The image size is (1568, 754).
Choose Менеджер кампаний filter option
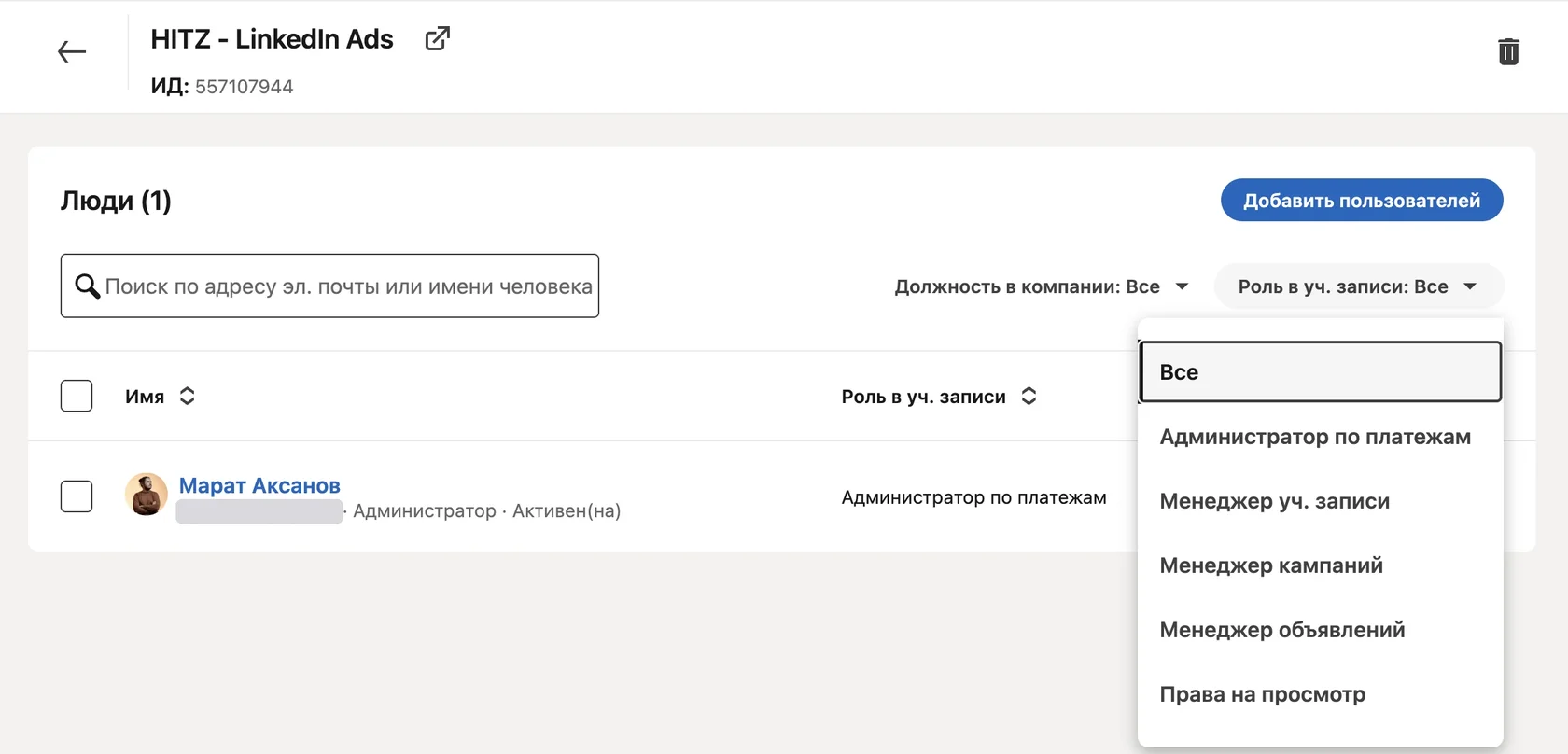[x=1320, y=565]
